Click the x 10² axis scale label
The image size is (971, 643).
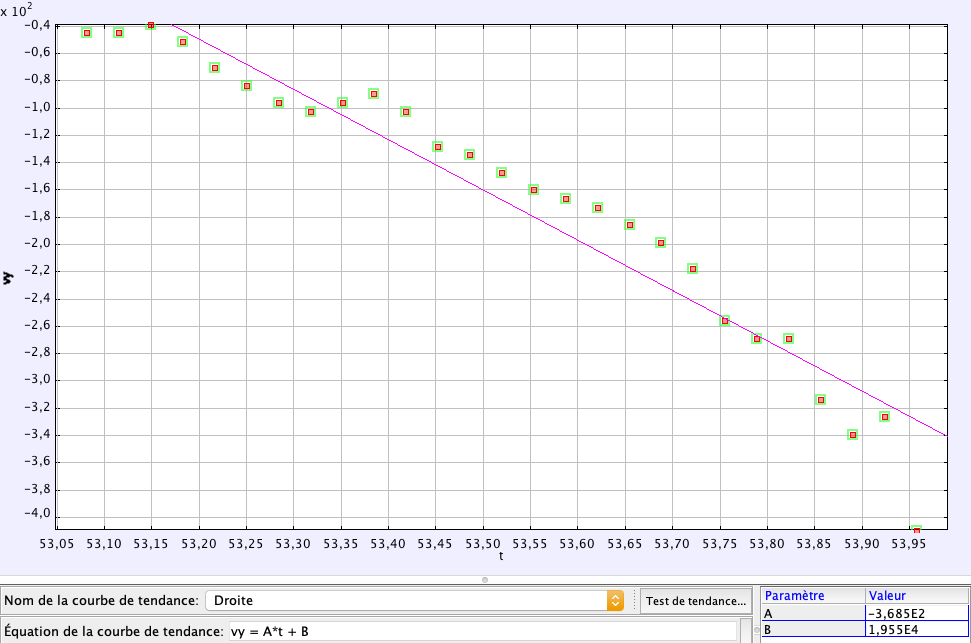point(23,7)
